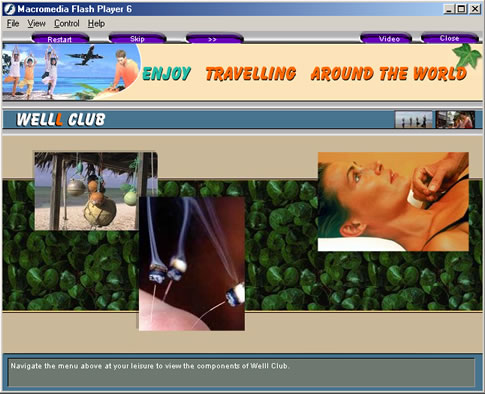This screenshot has width=485, height=394.
Task: Click the TRAVELLING banner word
Action: click(x=251, y=74)
